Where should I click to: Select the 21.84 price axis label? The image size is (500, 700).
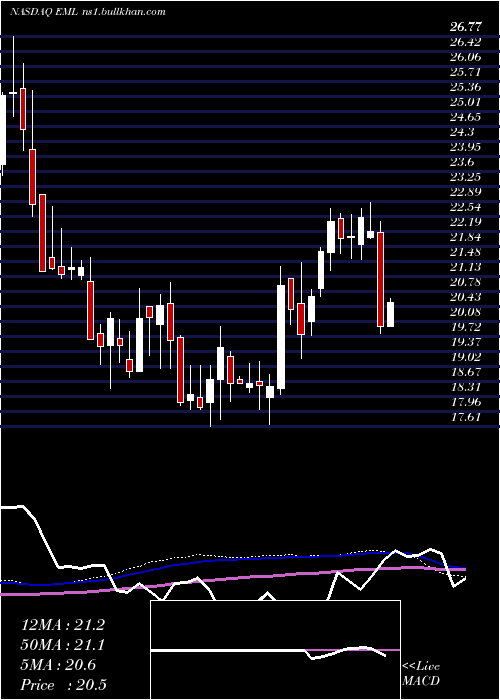[x=466, y=237]
